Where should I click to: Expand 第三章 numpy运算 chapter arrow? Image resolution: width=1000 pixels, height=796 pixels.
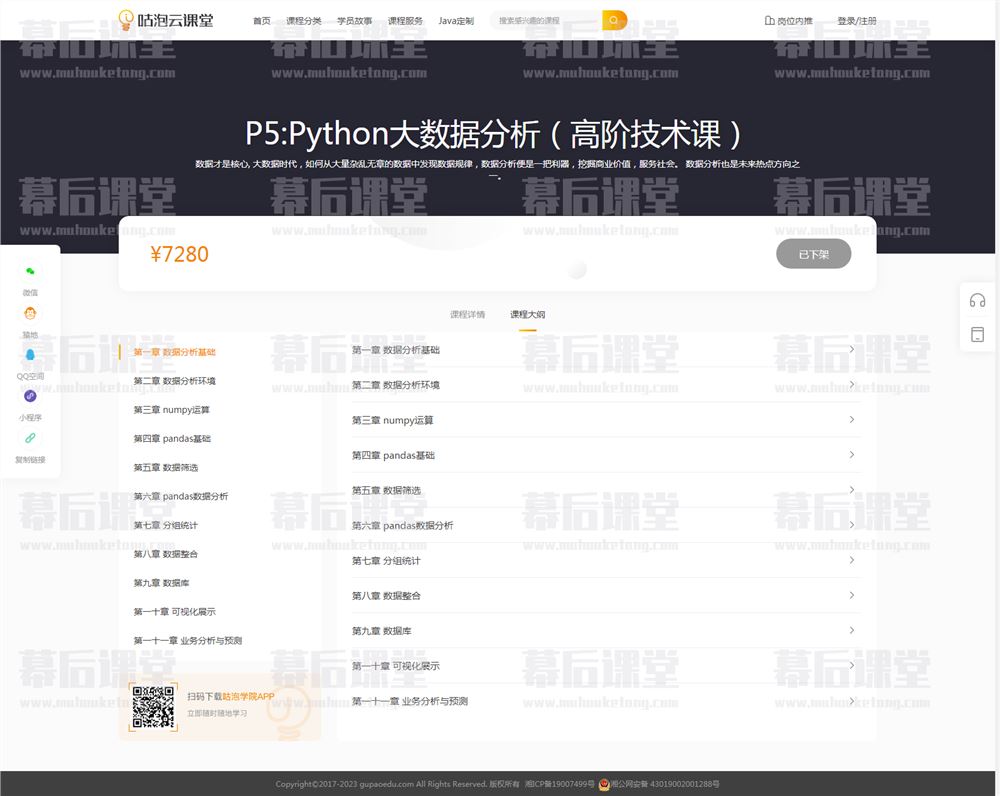(851, 420)
